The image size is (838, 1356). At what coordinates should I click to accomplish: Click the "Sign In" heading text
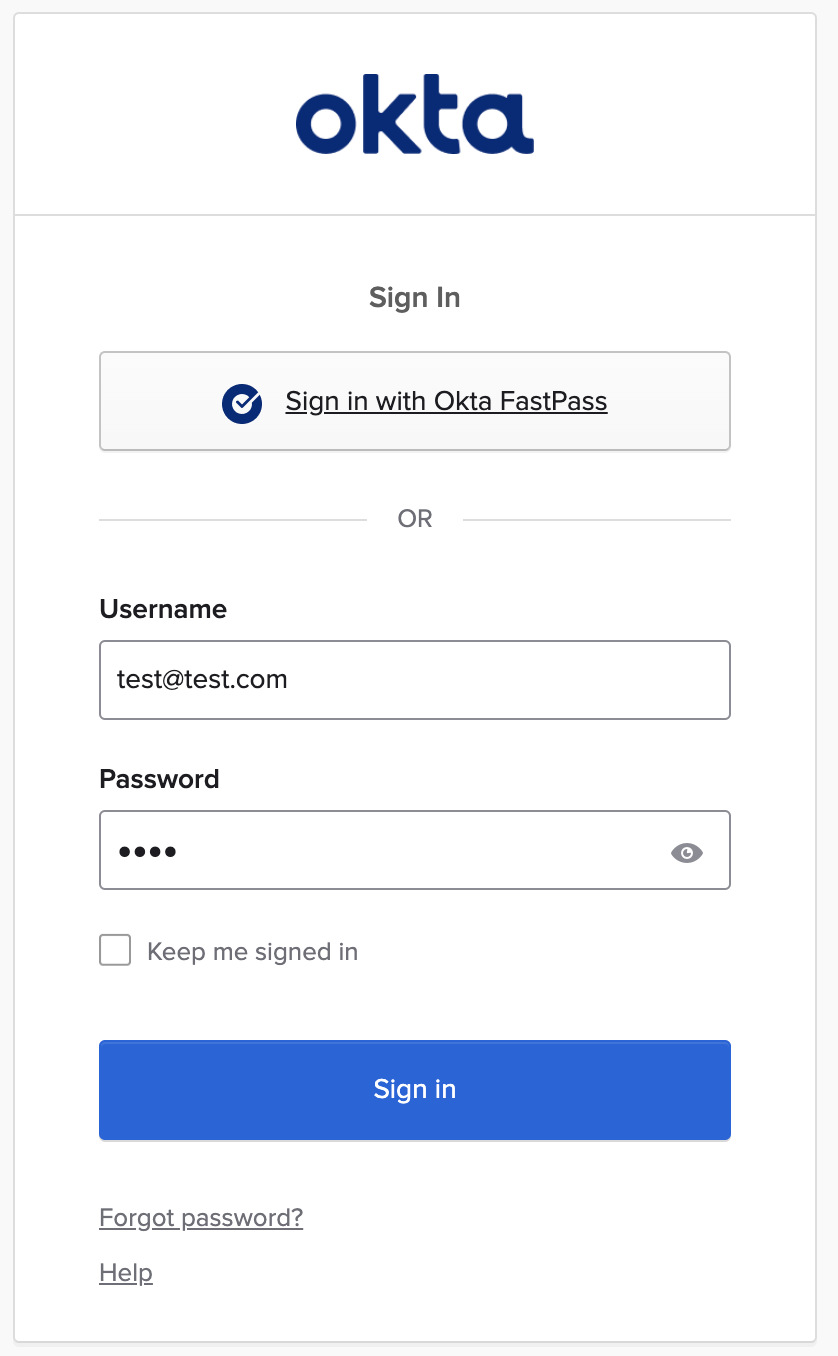point(415,298)
